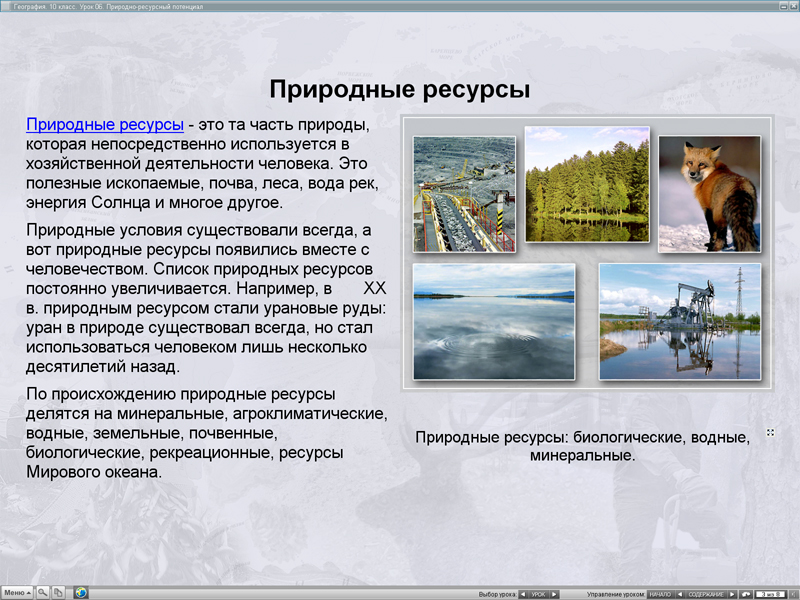
Task: Open the previous page chevron before СОДЕРЖАНИЕ
Action: click(682, 591)
